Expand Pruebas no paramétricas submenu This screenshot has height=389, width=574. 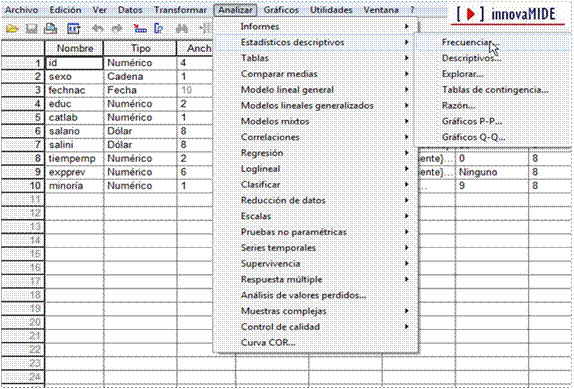316,232
